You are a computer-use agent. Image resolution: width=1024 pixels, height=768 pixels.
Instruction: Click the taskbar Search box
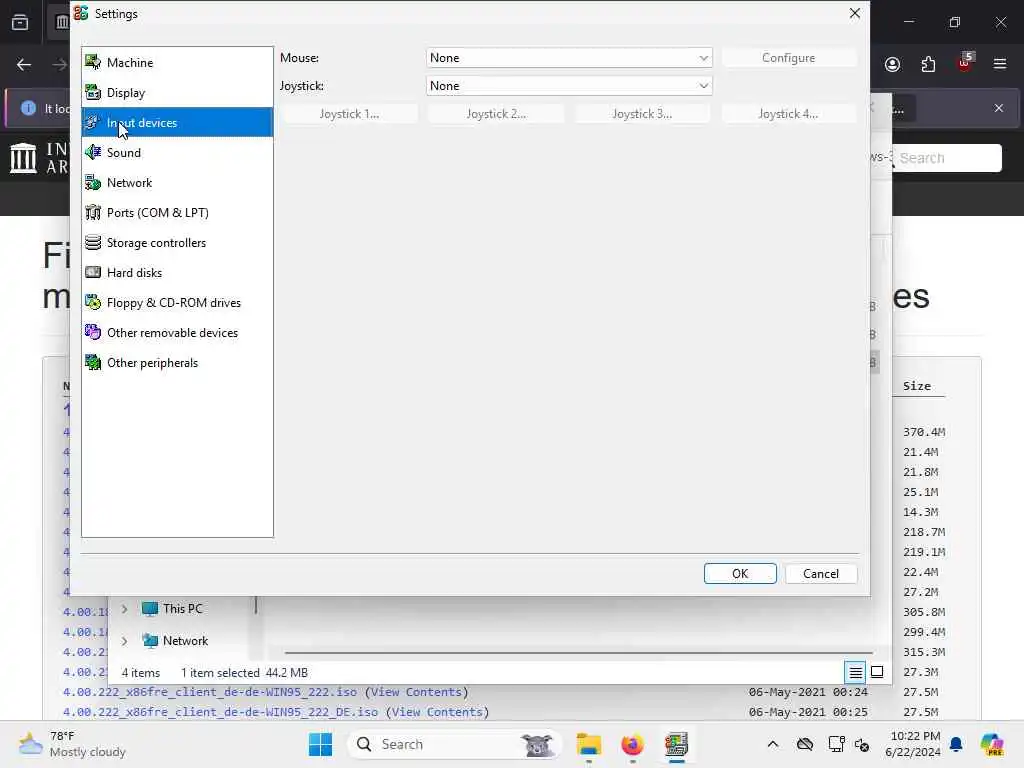(x=455, y=744)
